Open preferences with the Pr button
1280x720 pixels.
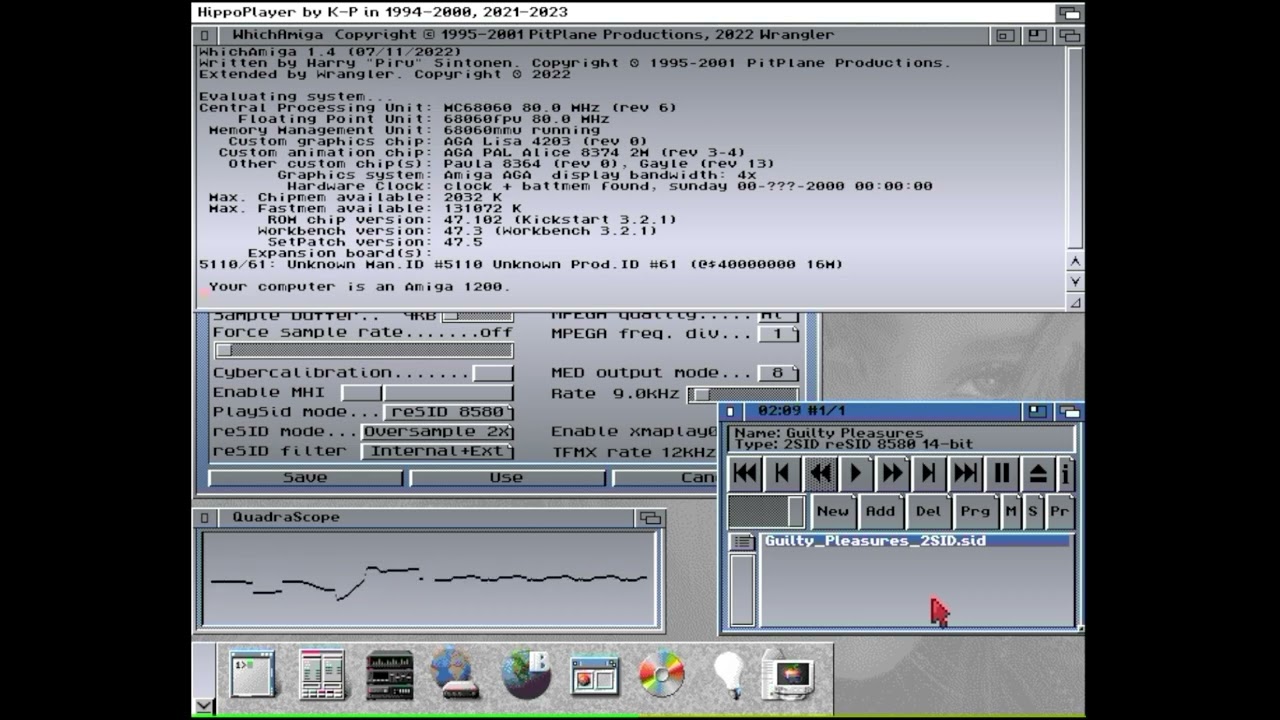pyautogui.click(x=1060, y=511)
